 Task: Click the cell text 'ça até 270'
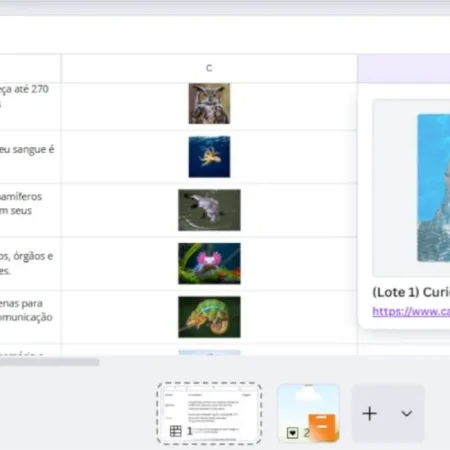[x=24, y=89]
